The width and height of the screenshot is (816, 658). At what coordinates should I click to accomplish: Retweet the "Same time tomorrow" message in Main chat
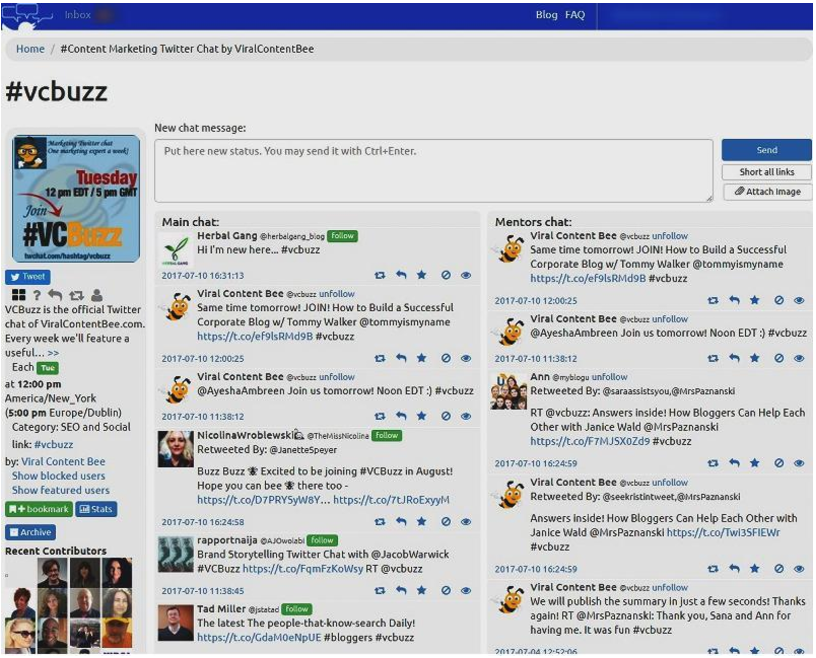coord(380,358)
